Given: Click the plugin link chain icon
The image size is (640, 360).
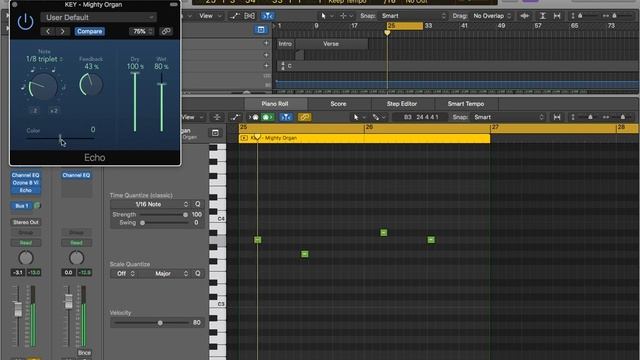Looking at the screenshot, I should [x=166, y=31].
